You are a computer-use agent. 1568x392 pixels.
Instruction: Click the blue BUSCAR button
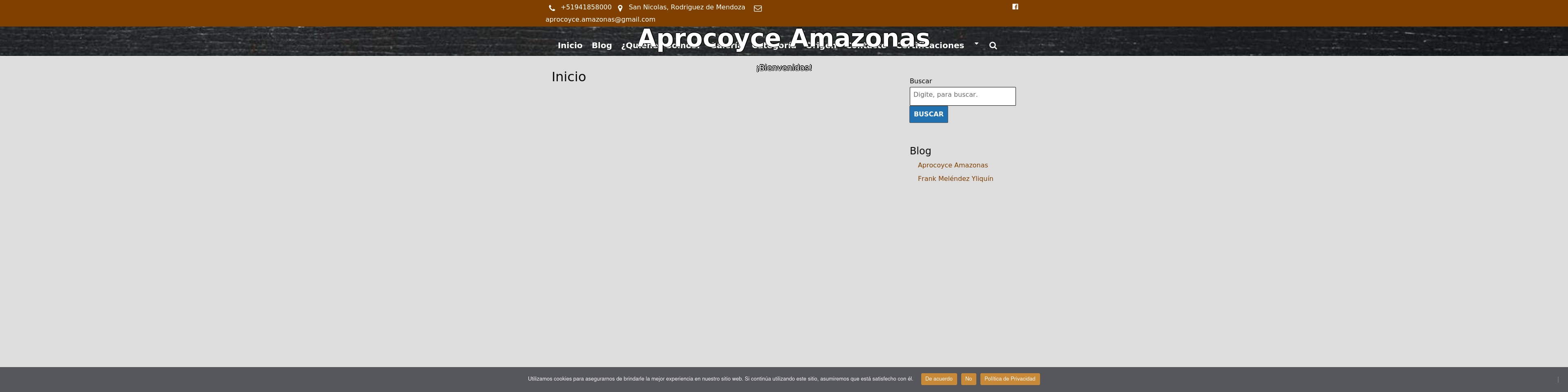click(x=928, y=114)
